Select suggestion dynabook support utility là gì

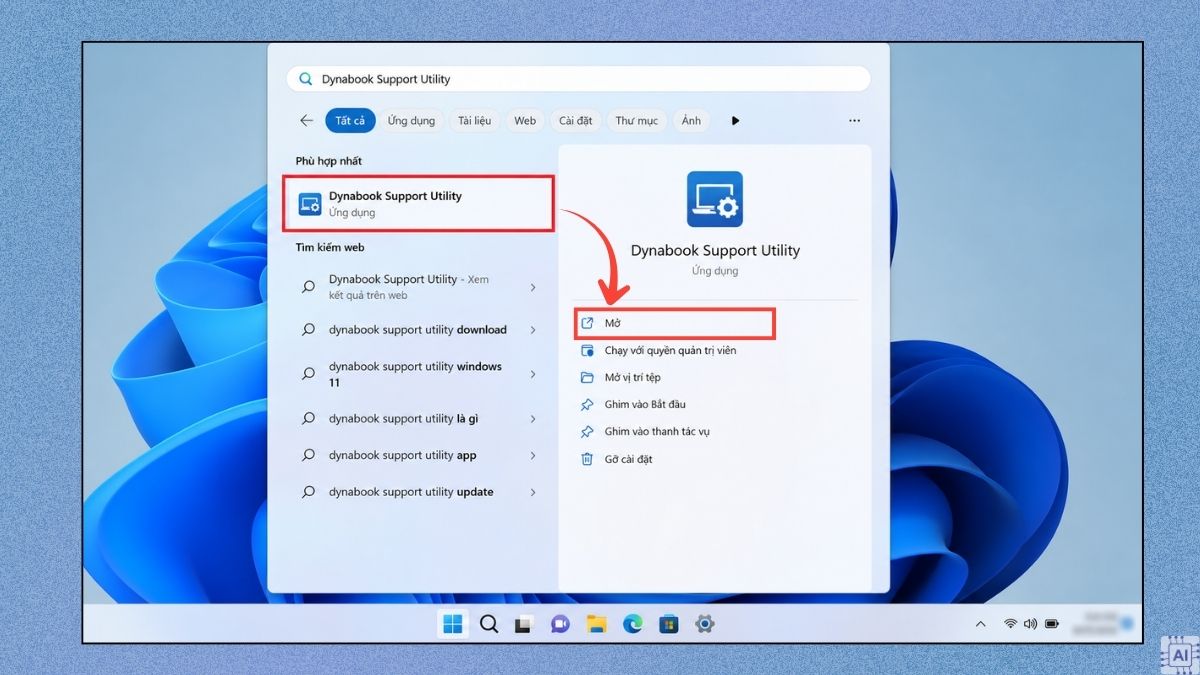coord(420,419)
